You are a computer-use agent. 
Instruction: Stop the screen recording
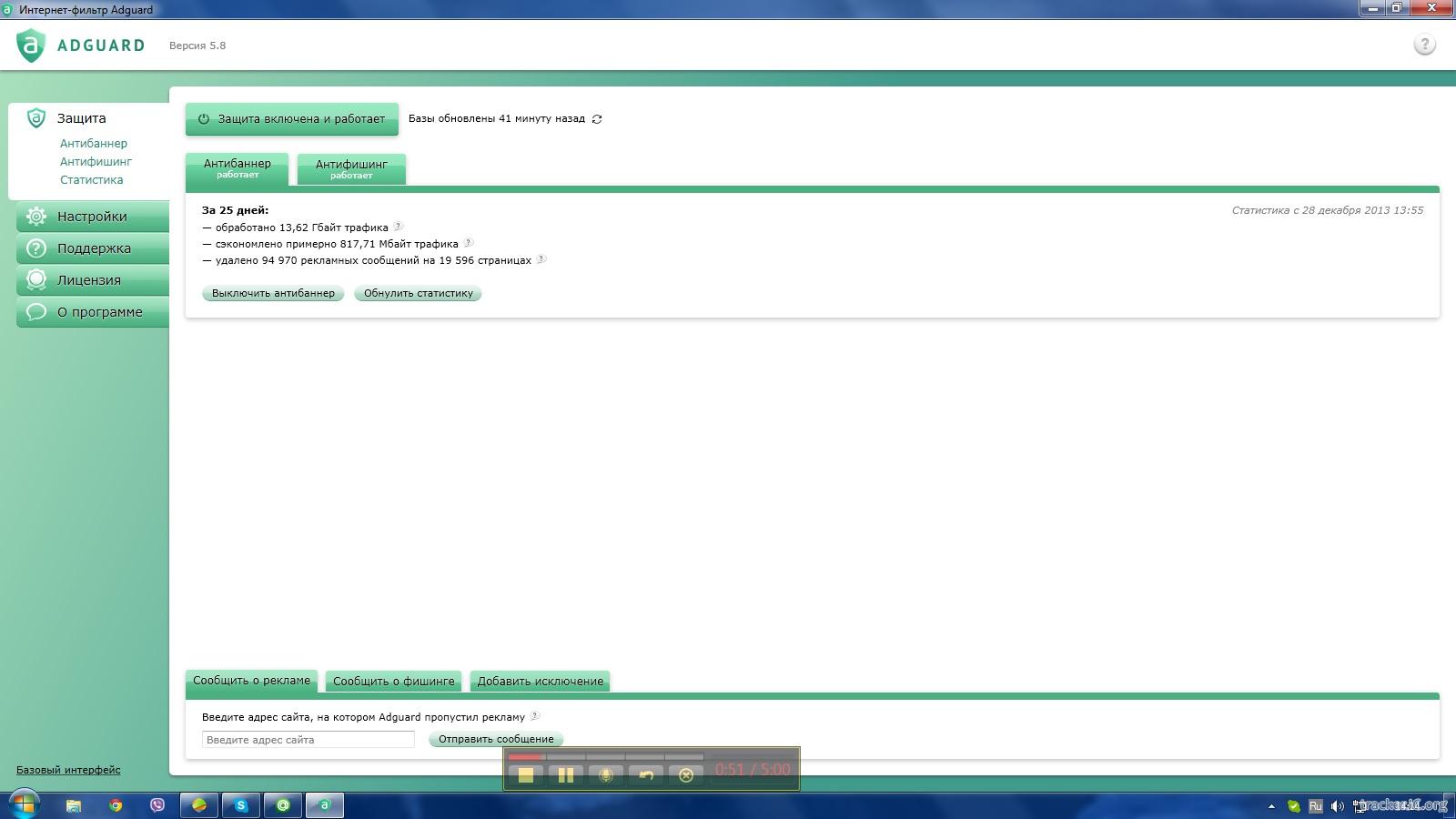[525, 774]
